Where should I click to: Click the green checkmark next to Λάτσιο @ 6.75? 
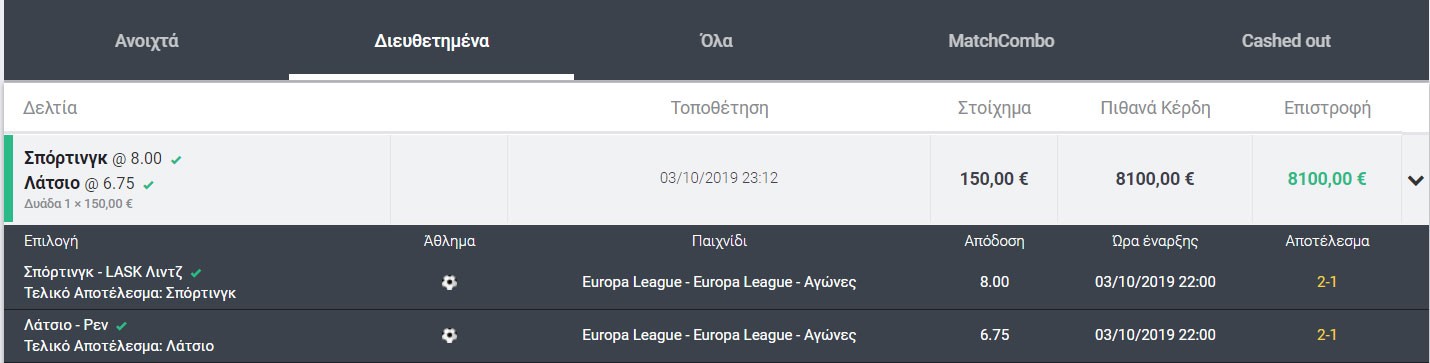point(149,184)
